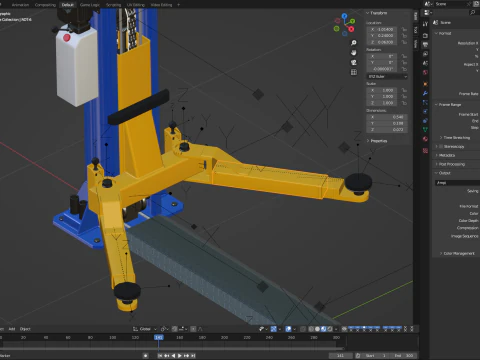The width and height of the screenshot is (480, 360).
Task: Open the Add menu in viewport header
Action: (x=12, y=329)
